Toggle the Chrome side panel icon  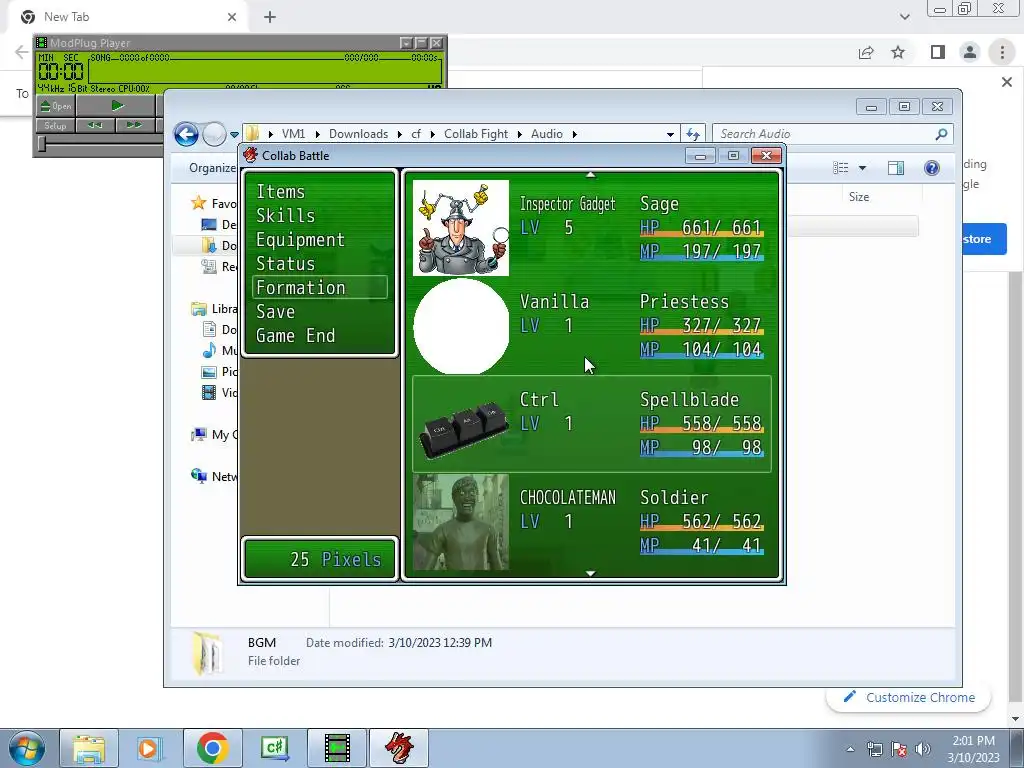(x=938, y=52)
